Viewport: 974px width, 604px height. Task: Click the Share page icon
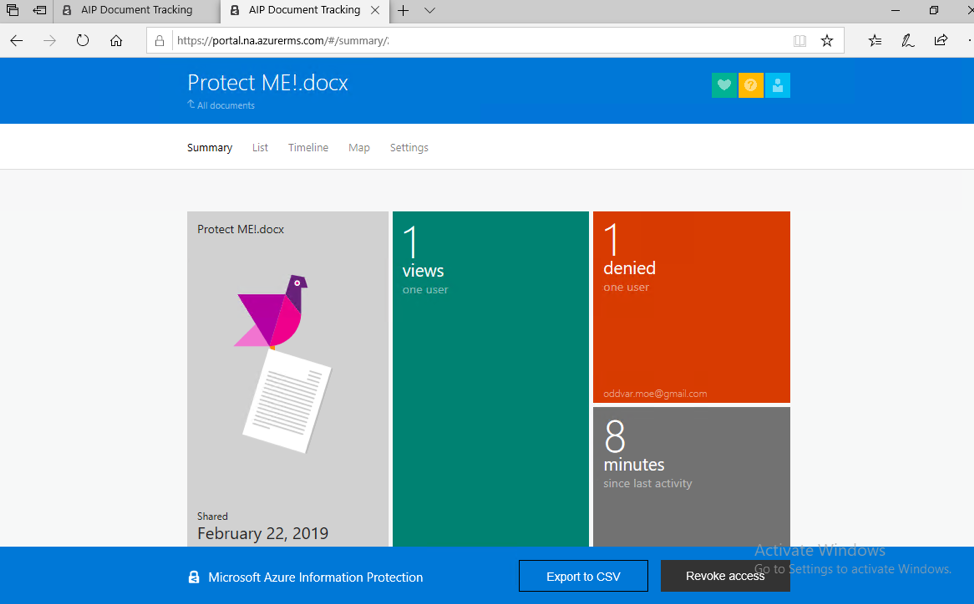tap(941, 41)
